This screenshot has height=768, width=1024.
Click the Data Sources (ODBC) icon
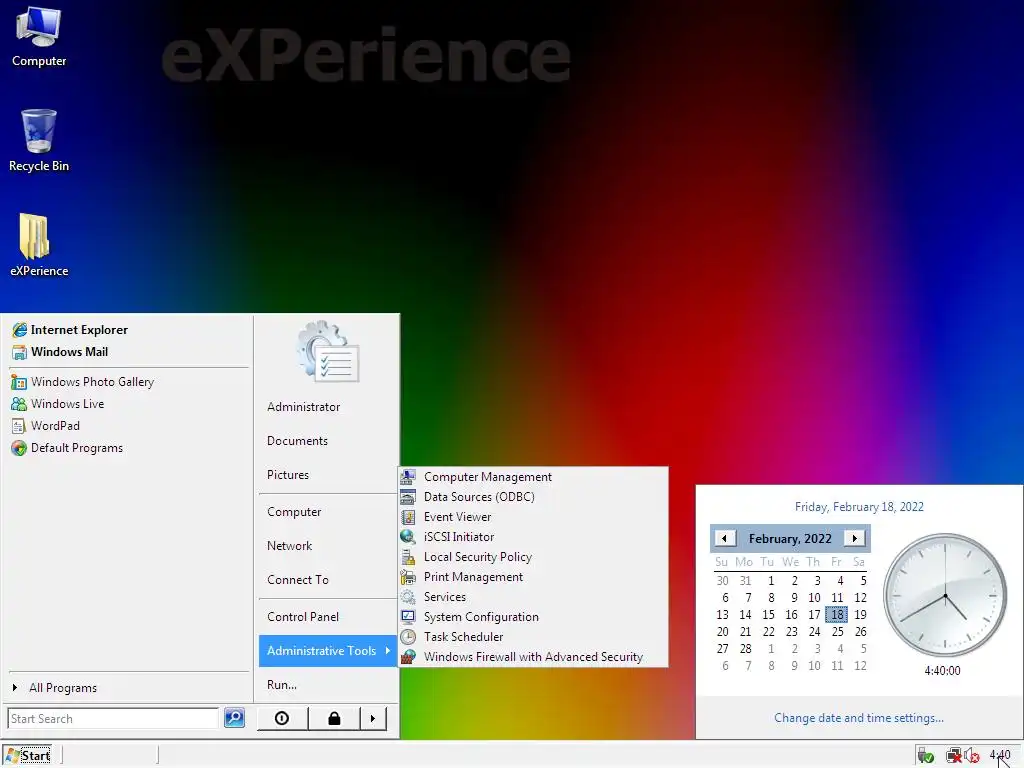[408, 497]
